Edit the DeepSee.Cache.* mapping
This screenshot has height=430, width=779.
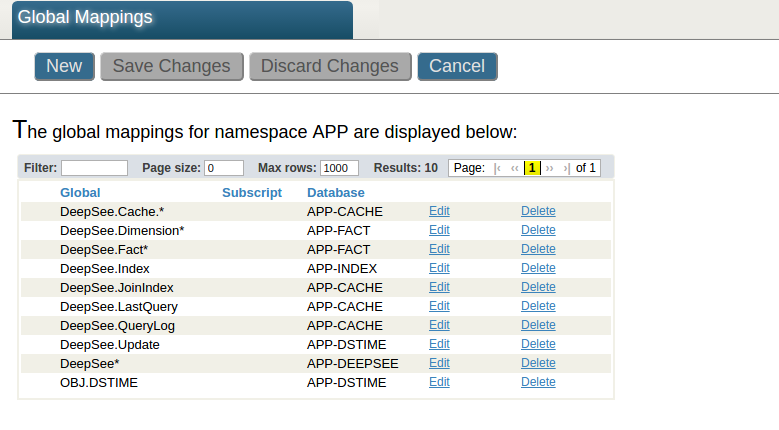(439, 211)
